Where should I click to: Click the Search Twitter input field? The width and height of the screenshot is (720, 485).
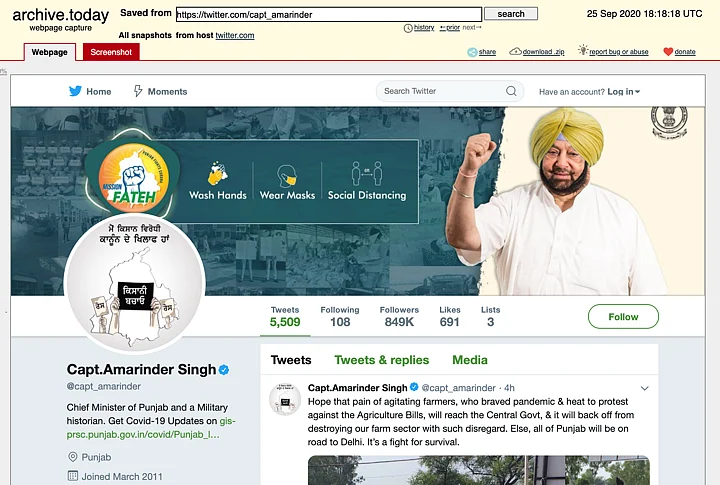443,91
